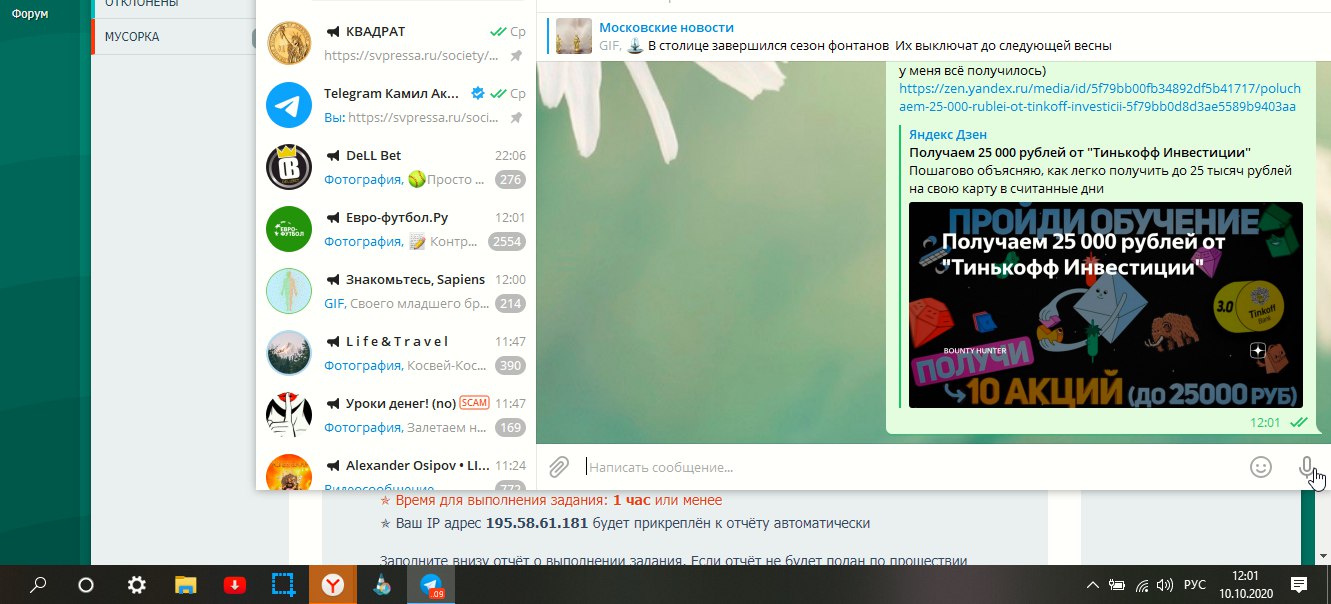The image size is (1331, 604).
Task: Open clock 12:01 10.10.2020 in tray
Action: 1244,585
